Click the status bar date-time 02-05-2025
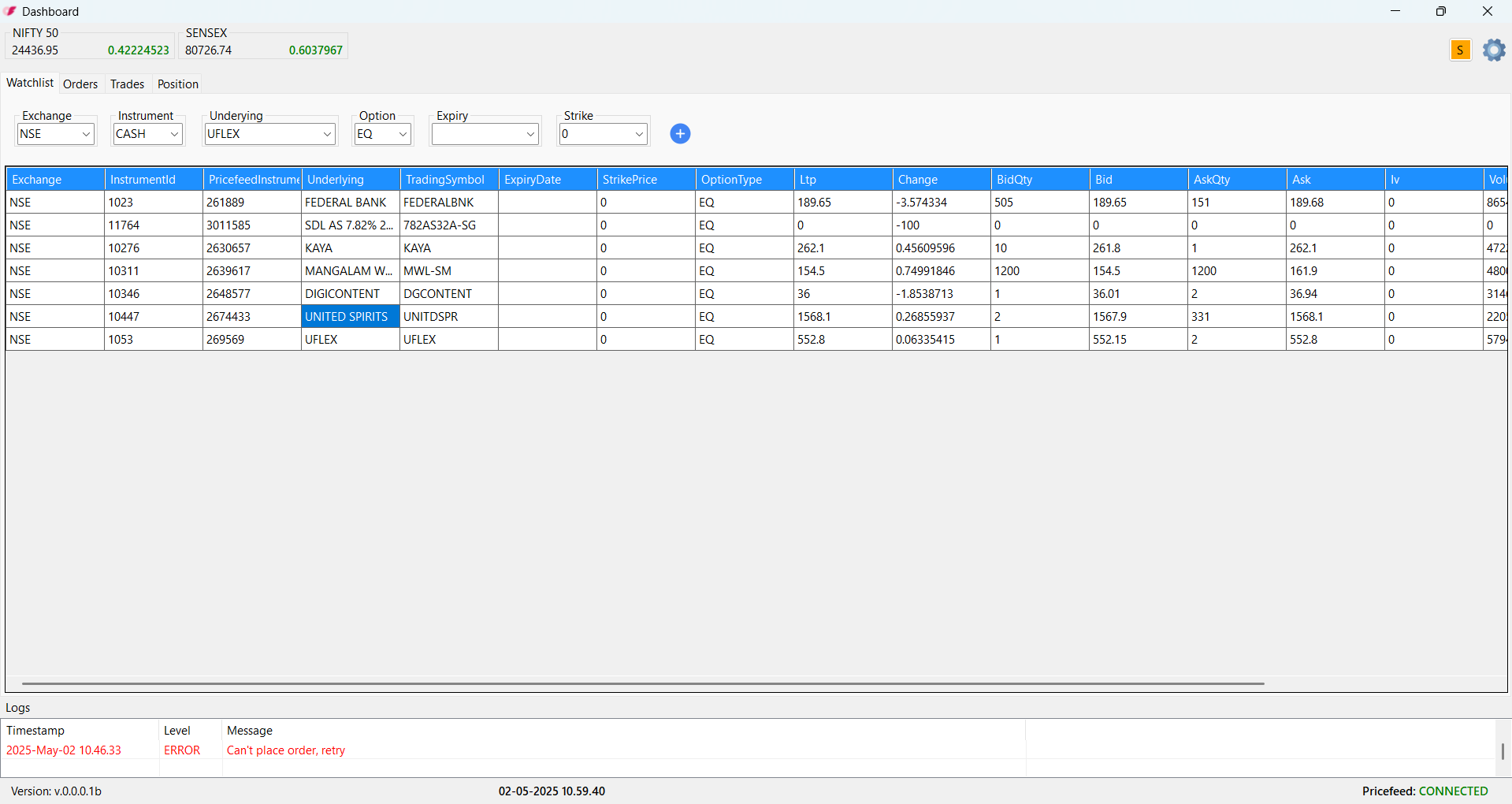 [x=552, y=791]
